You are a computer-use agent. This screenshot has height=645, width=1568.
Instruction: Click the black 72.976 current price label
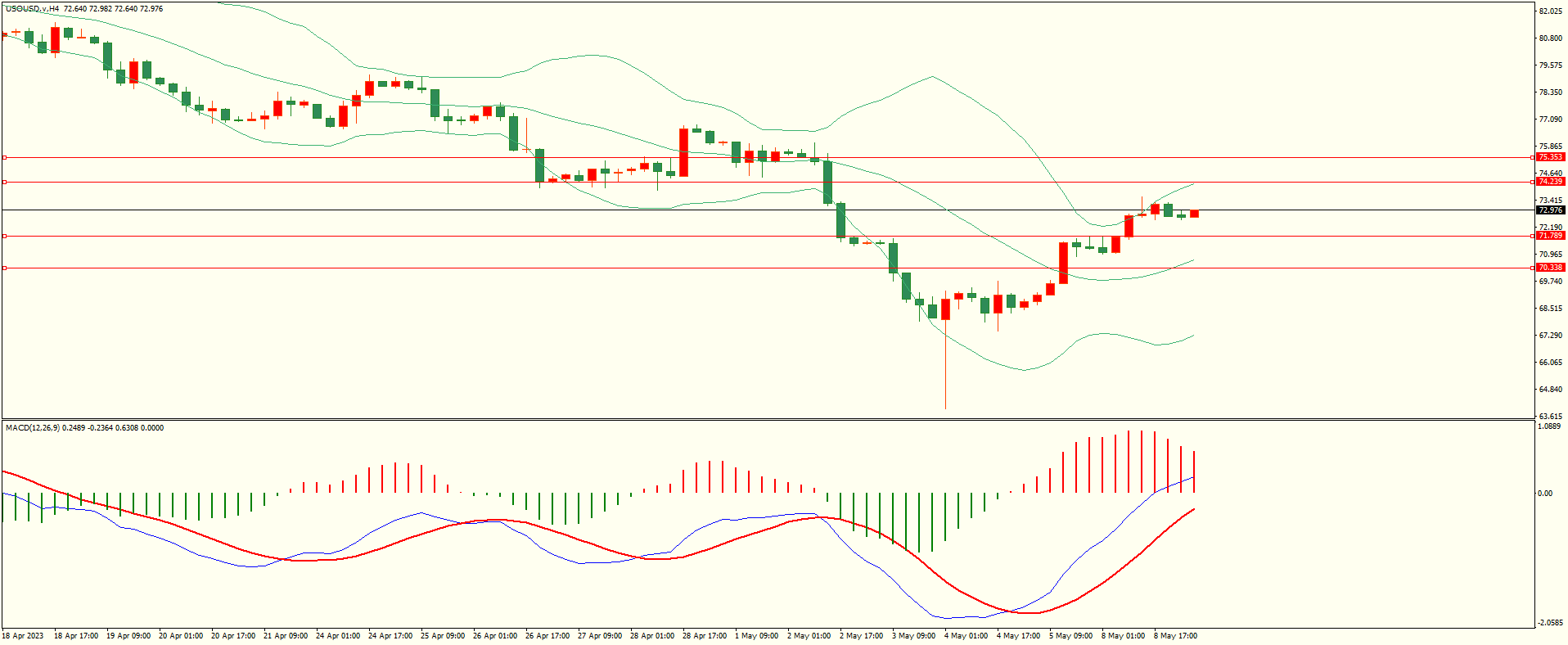[1550, 210]
